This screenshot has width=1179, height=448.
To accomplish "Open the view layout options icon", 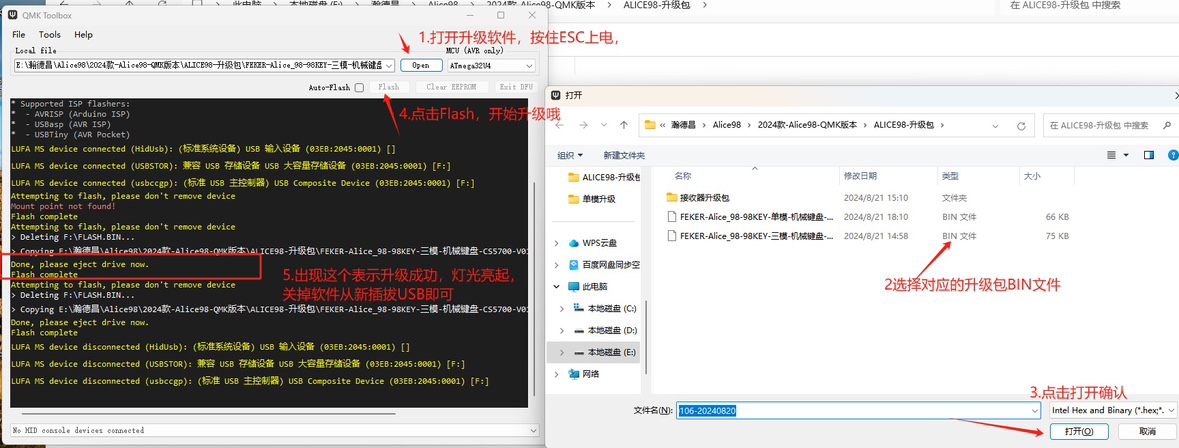I will point(1111,155).
